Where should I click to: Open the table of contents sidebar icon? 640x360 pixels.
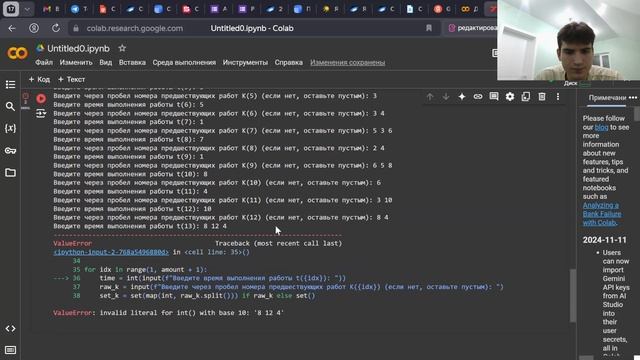[x=10, y=84]
